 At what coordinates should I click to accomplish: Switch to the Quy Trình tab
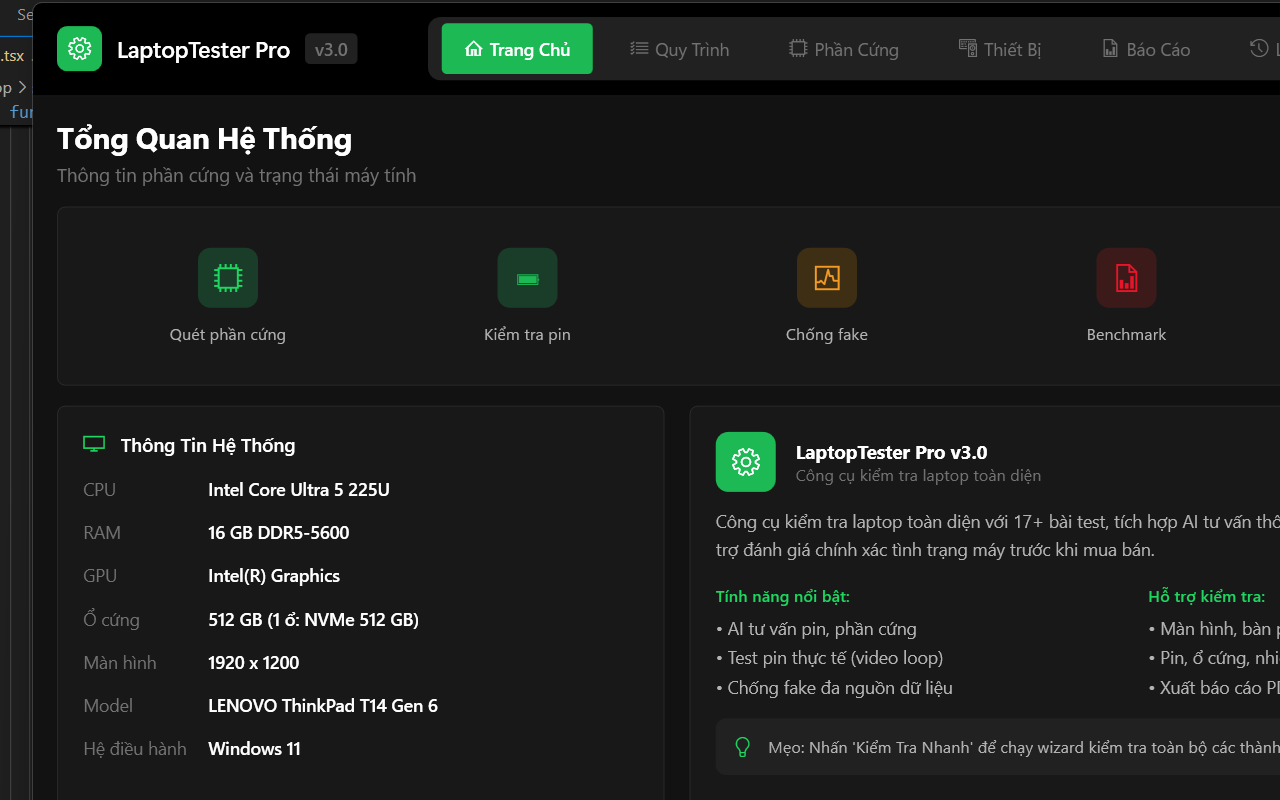679,49
